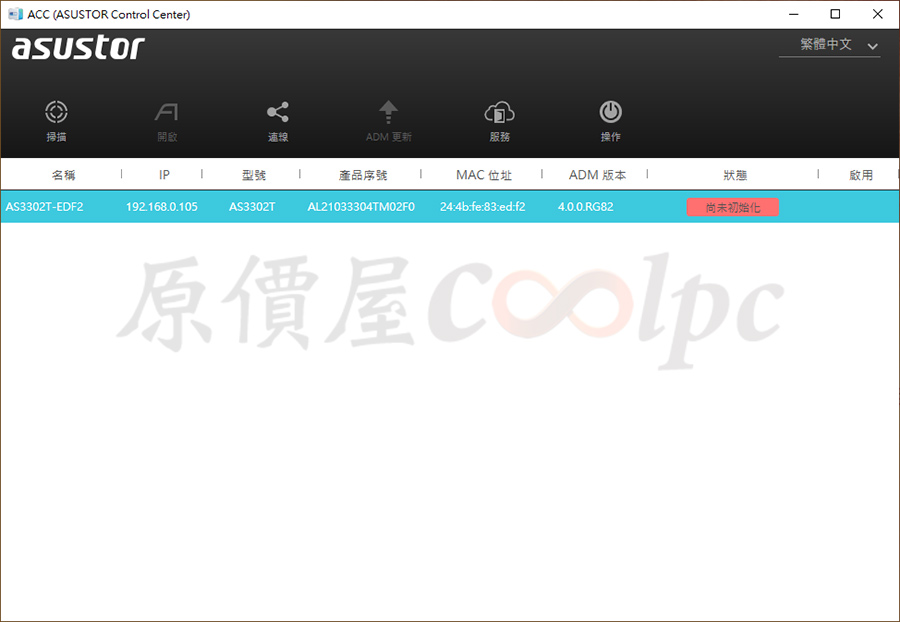
Task: Click the ACC app icon in title bar
Action: pos(15,14)
